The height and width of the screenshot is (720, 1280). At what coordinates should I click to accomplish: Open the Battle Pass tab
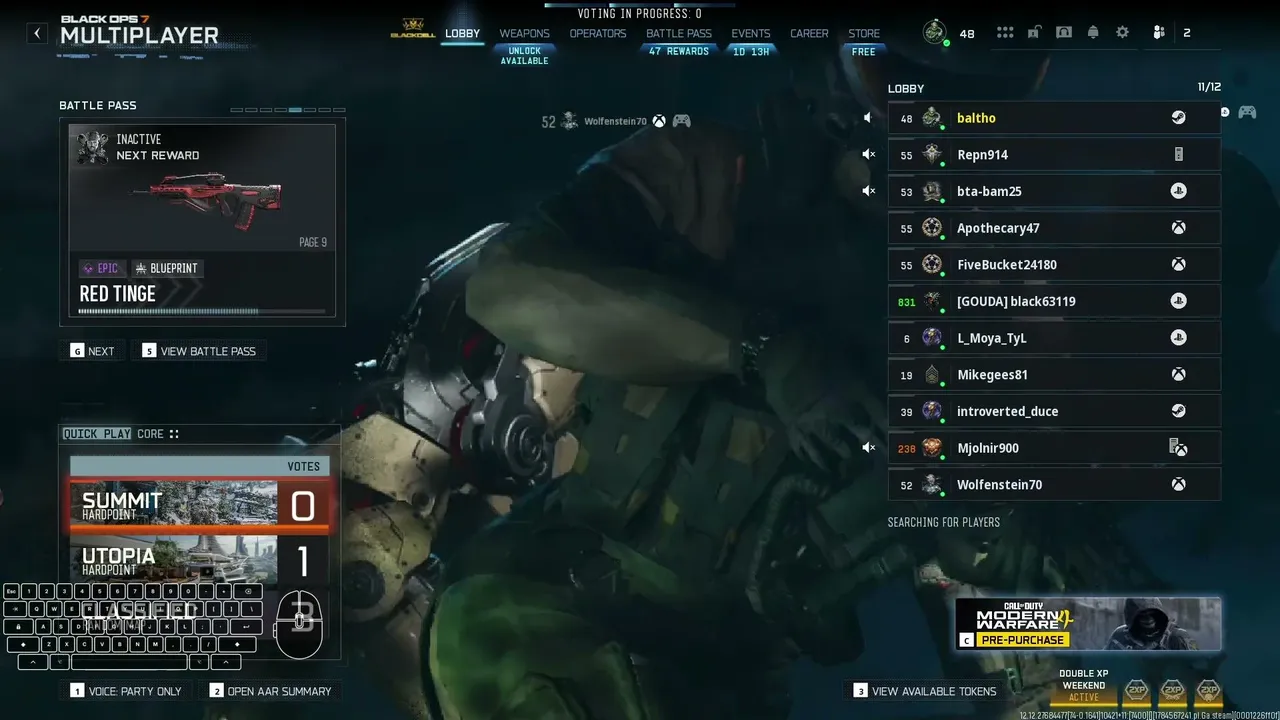click(679, 33)
